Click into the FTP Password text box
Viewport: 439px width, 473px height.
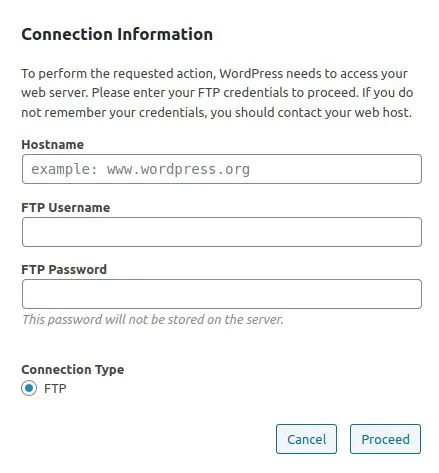coord(222,294)
